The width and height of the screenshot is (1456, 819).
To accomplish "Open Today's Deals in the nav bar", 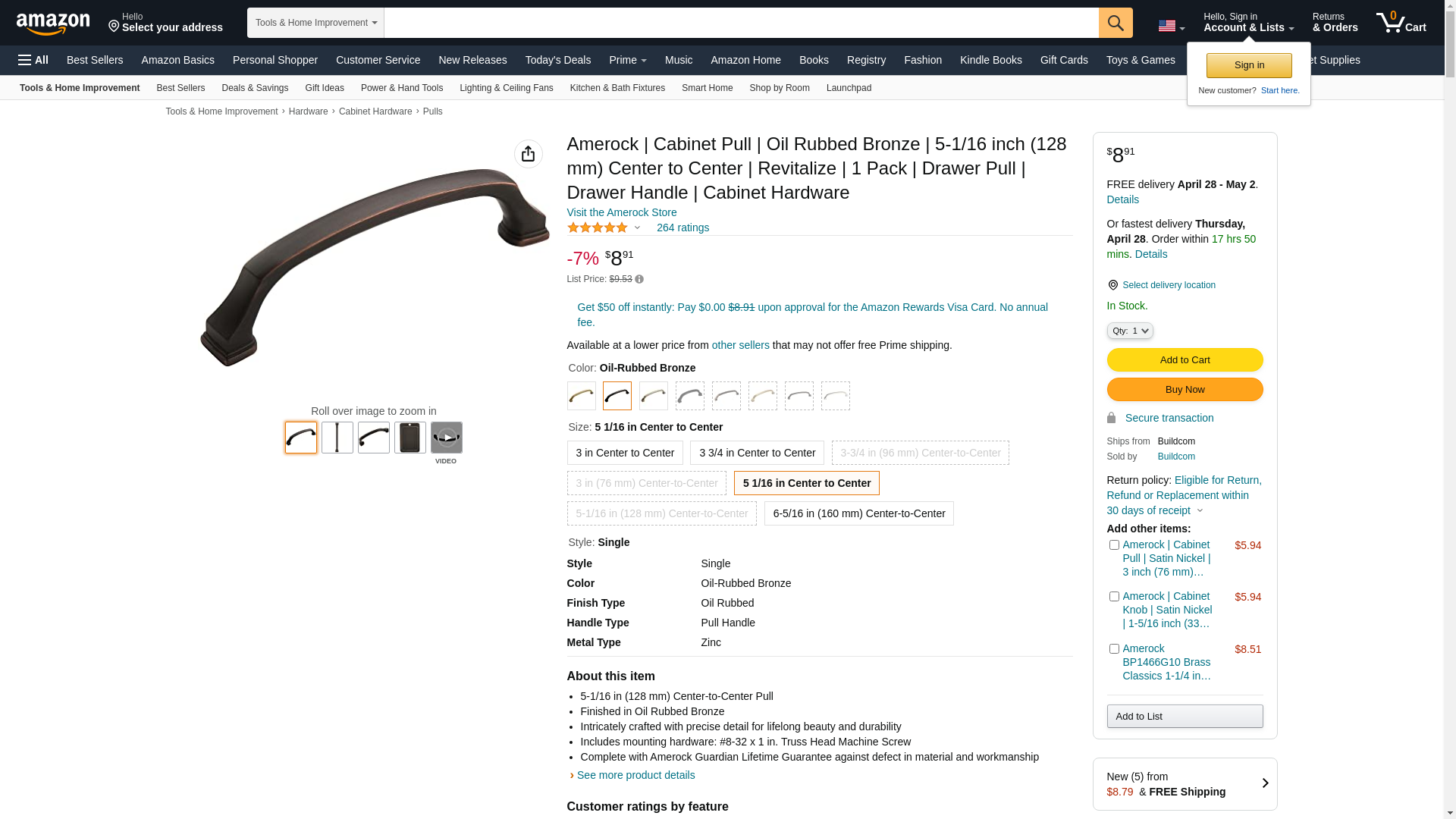I will coord(558,60).
